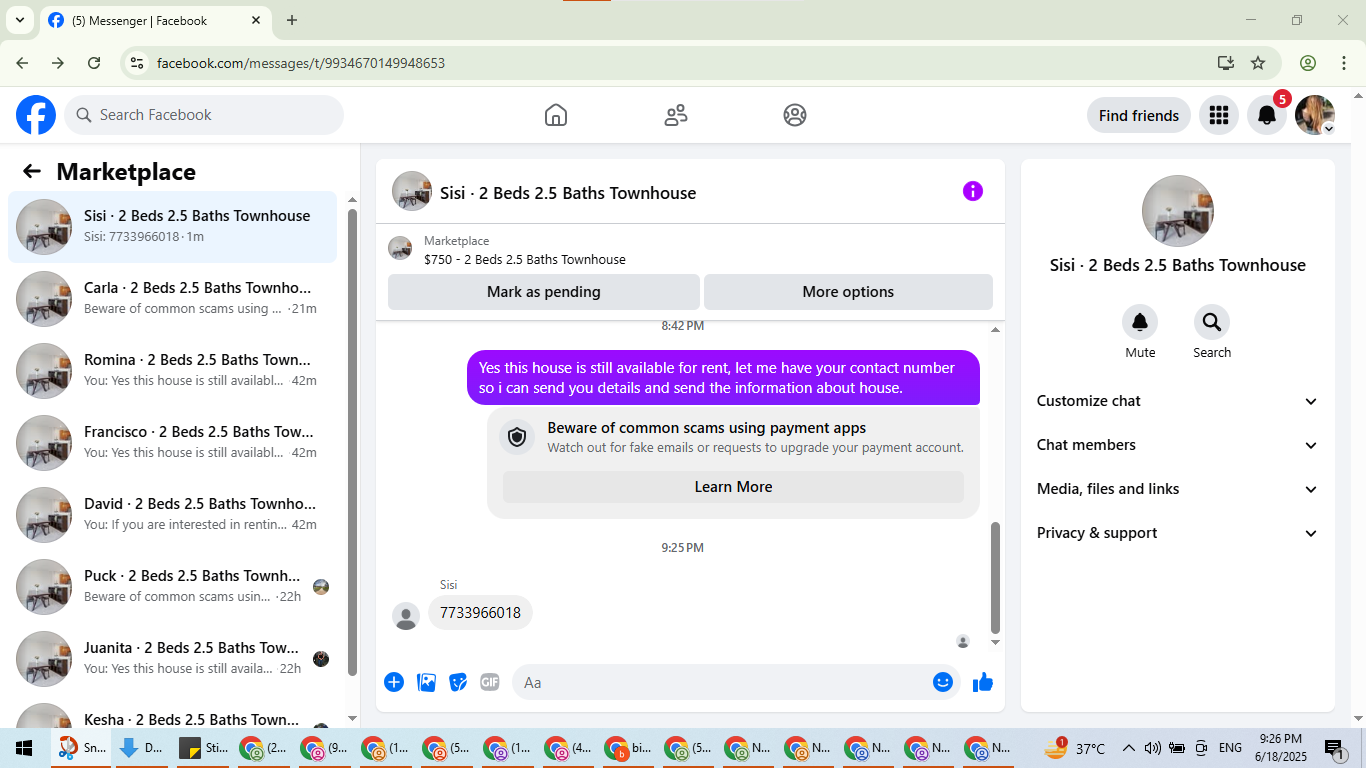The image size is (1366, 768).
Task: Open the Carla conversation in the list
Action: [172, 299]
